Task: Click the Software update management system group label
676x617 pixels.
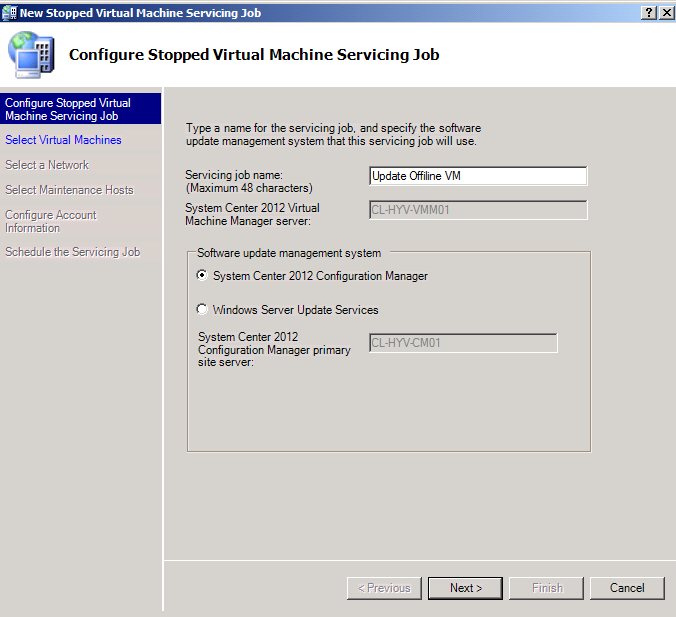Action: coord(289,253)
